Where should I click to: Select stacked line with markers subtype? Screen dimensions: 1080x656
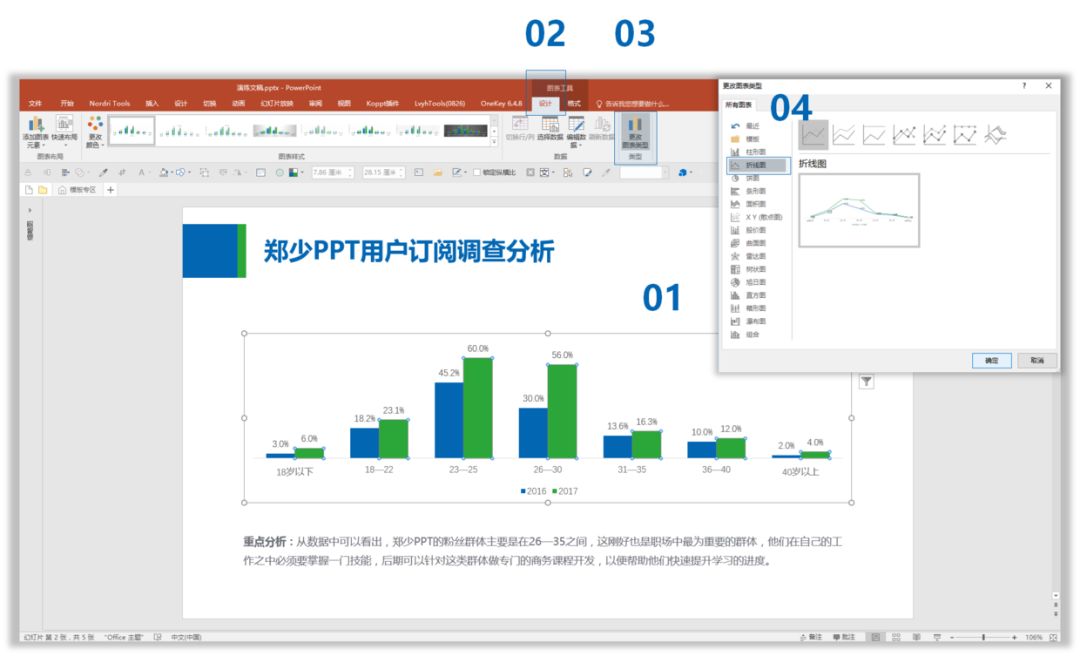click(x=934, y=134)
